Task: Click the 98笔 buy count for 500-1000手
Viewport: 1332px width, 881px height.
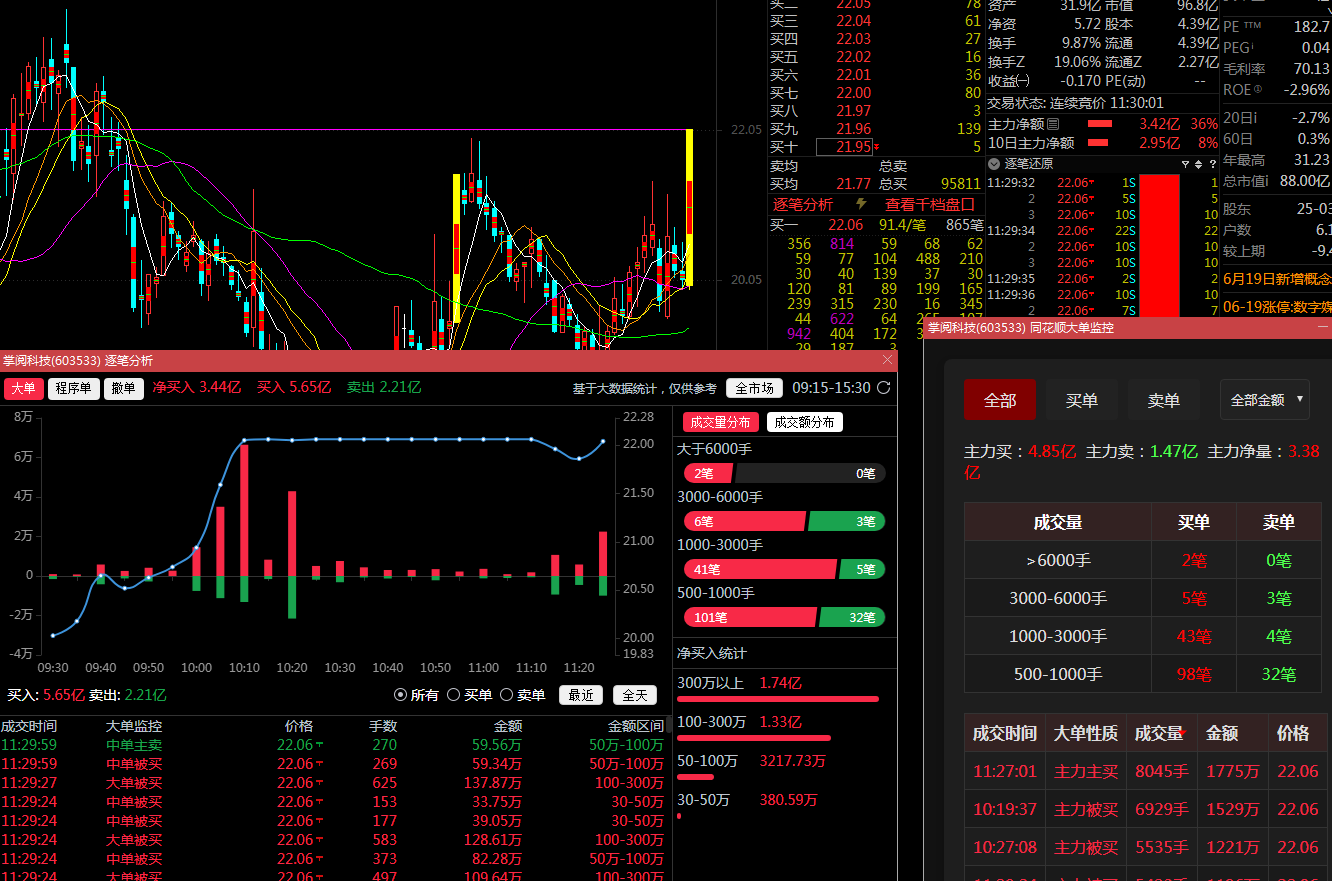Action: coord(1193,674)
